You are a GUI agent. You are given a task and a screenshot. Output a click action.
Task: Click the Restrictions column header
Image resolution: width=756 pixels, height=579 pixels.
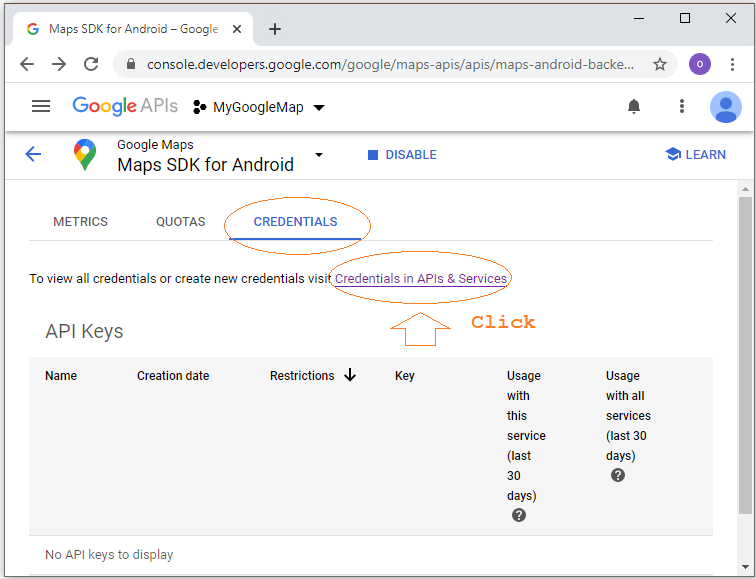(x=302, y=376)
